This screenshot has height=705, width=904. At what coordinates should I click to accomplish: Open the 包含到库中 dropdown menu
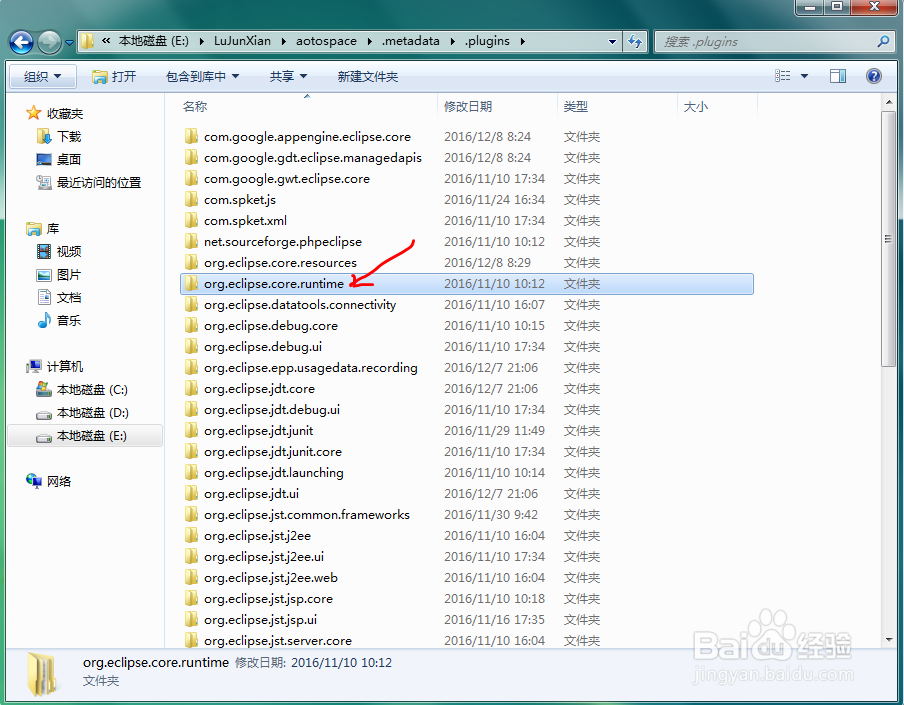click(202, 77)
